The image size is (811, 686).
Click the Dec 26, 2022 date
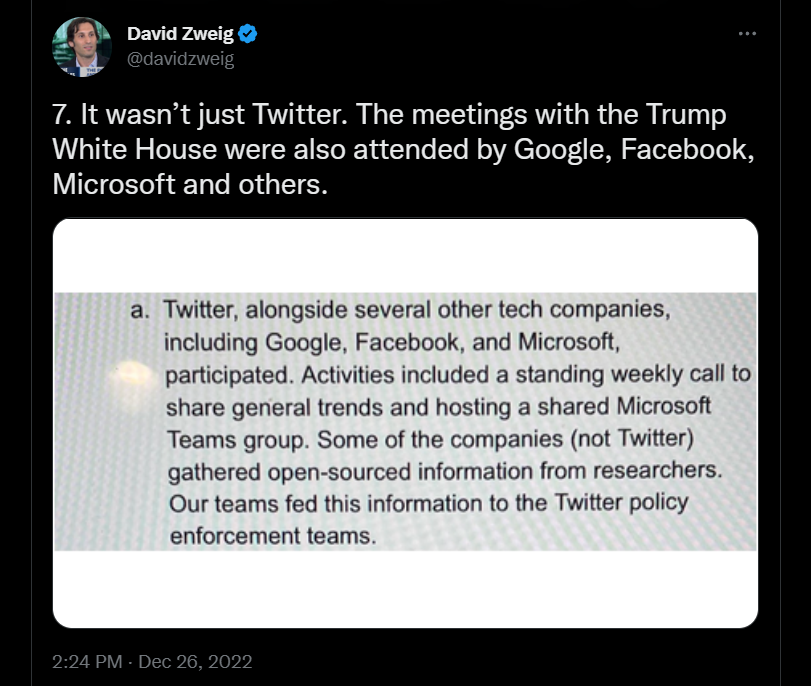pyautogui.click(x=198, y=661)
